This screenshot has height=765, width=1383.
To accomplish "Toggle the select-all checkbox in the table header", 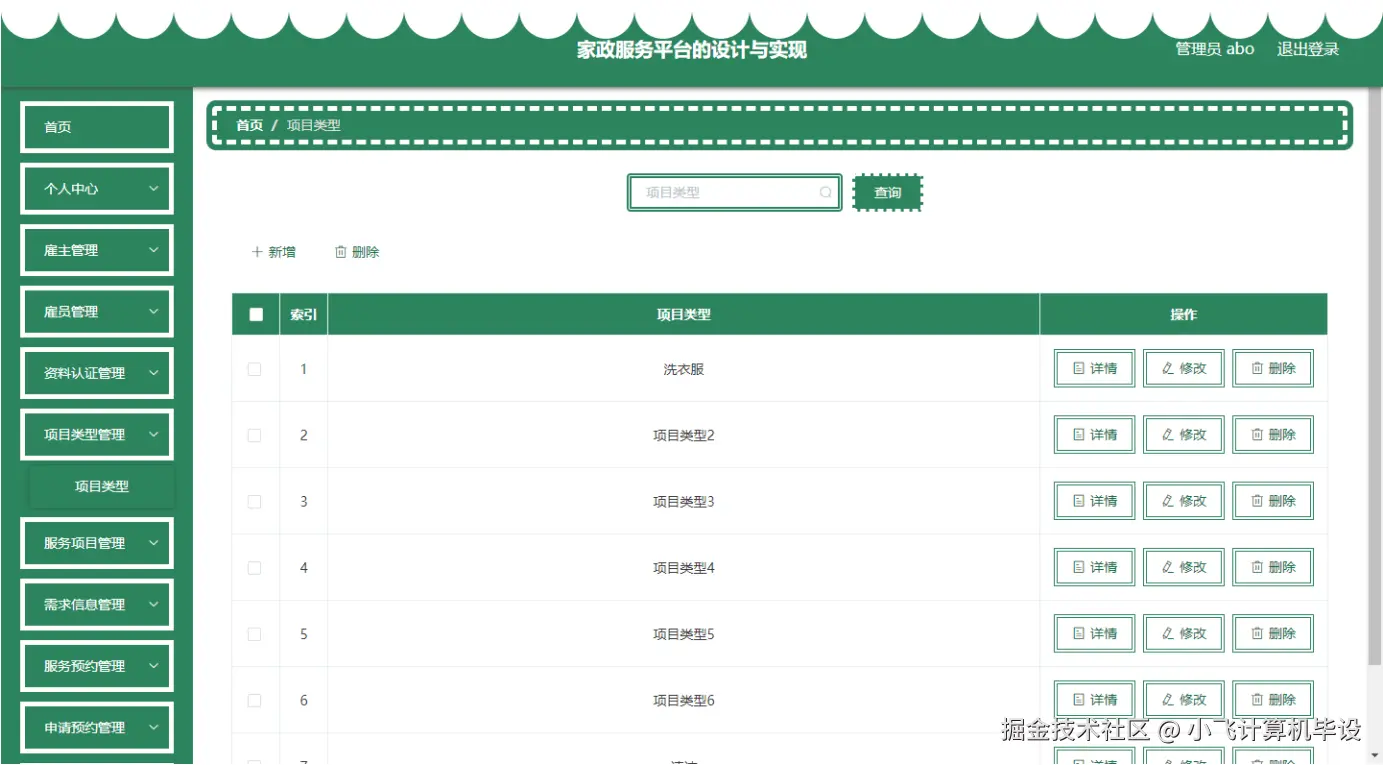I will click(255, 313).
